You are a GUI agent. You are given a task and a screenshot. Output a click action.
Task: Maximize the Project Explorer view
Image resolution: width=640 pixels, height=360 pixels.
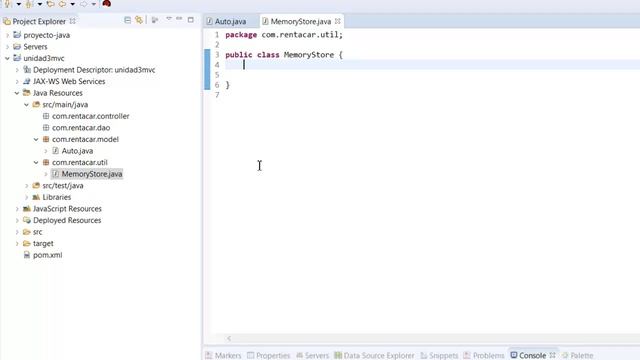(190, 20)
